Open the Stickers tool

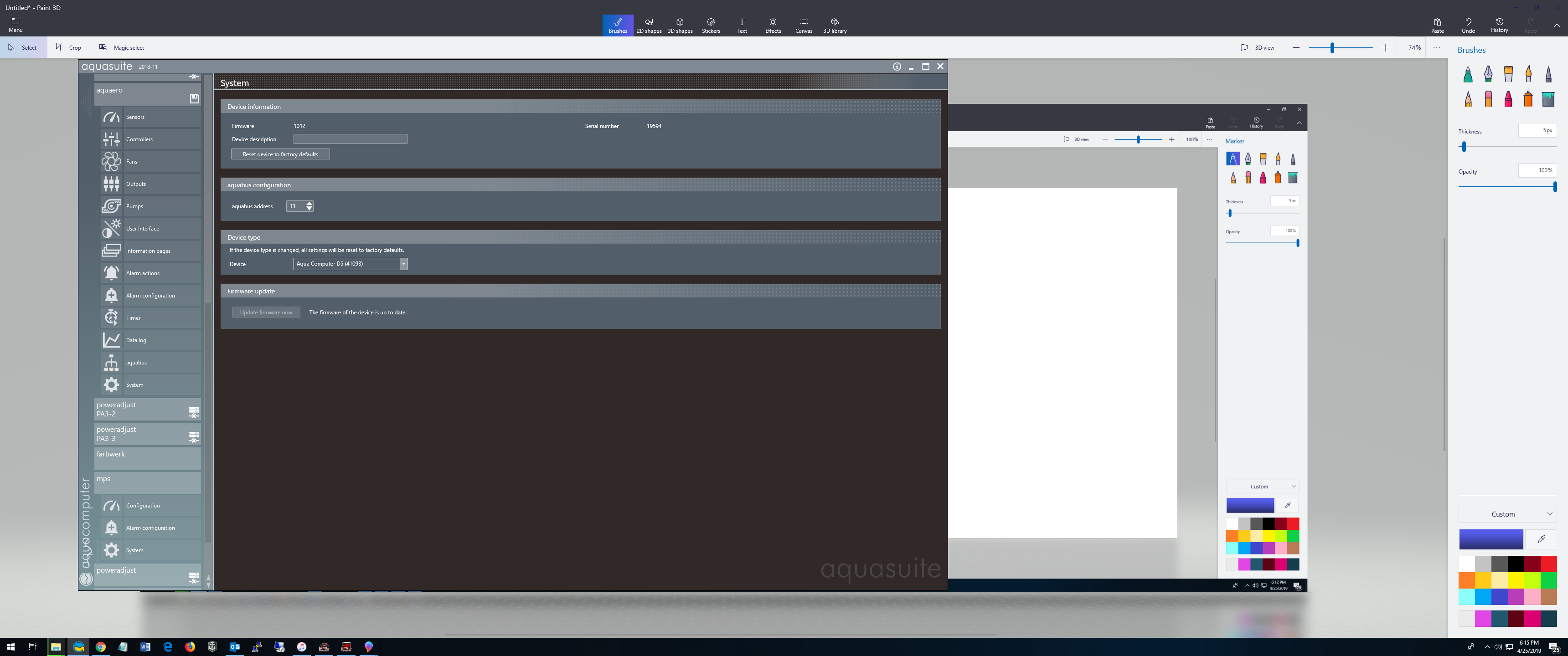pyautogui.click(x=710, y=25)
